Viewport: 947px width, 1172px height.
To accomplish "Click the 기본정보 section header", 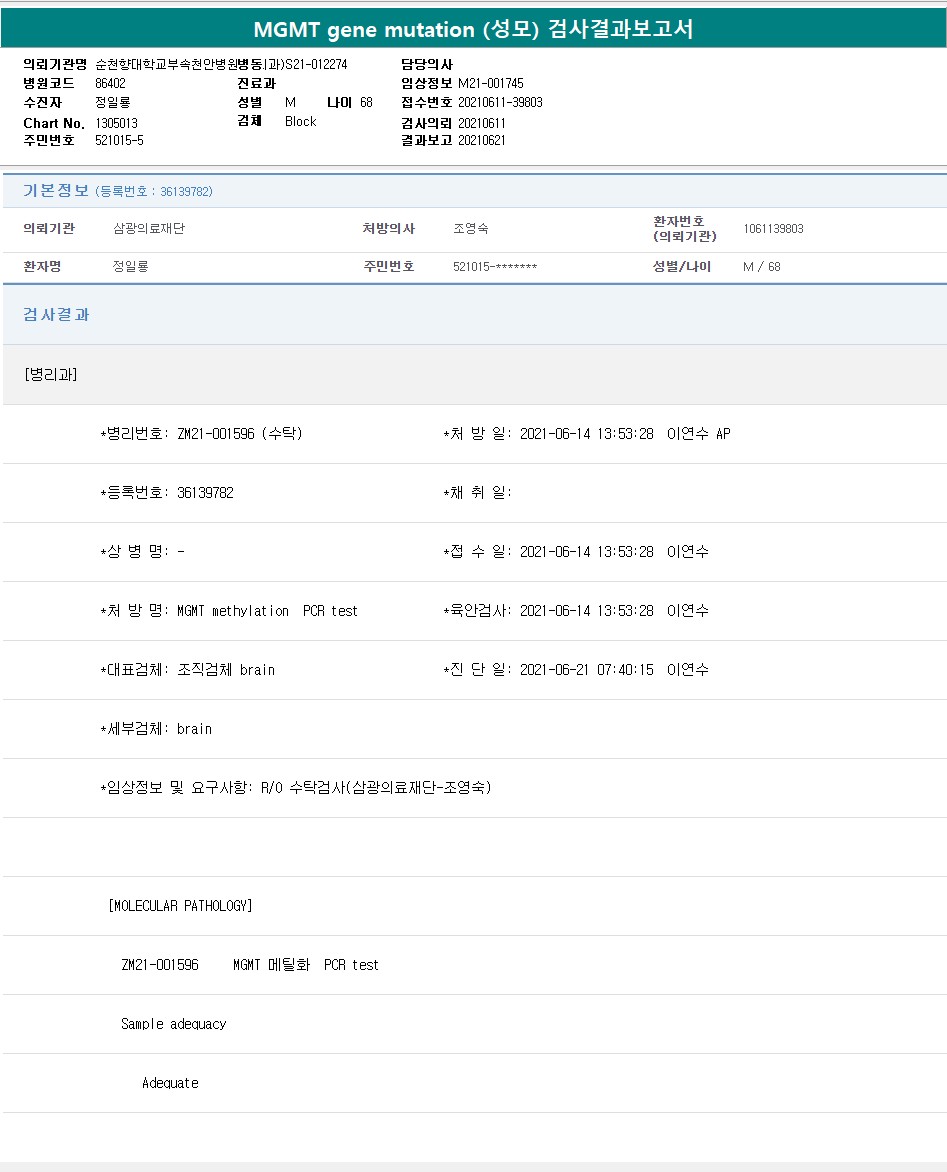I will click(x=56, y=191).
